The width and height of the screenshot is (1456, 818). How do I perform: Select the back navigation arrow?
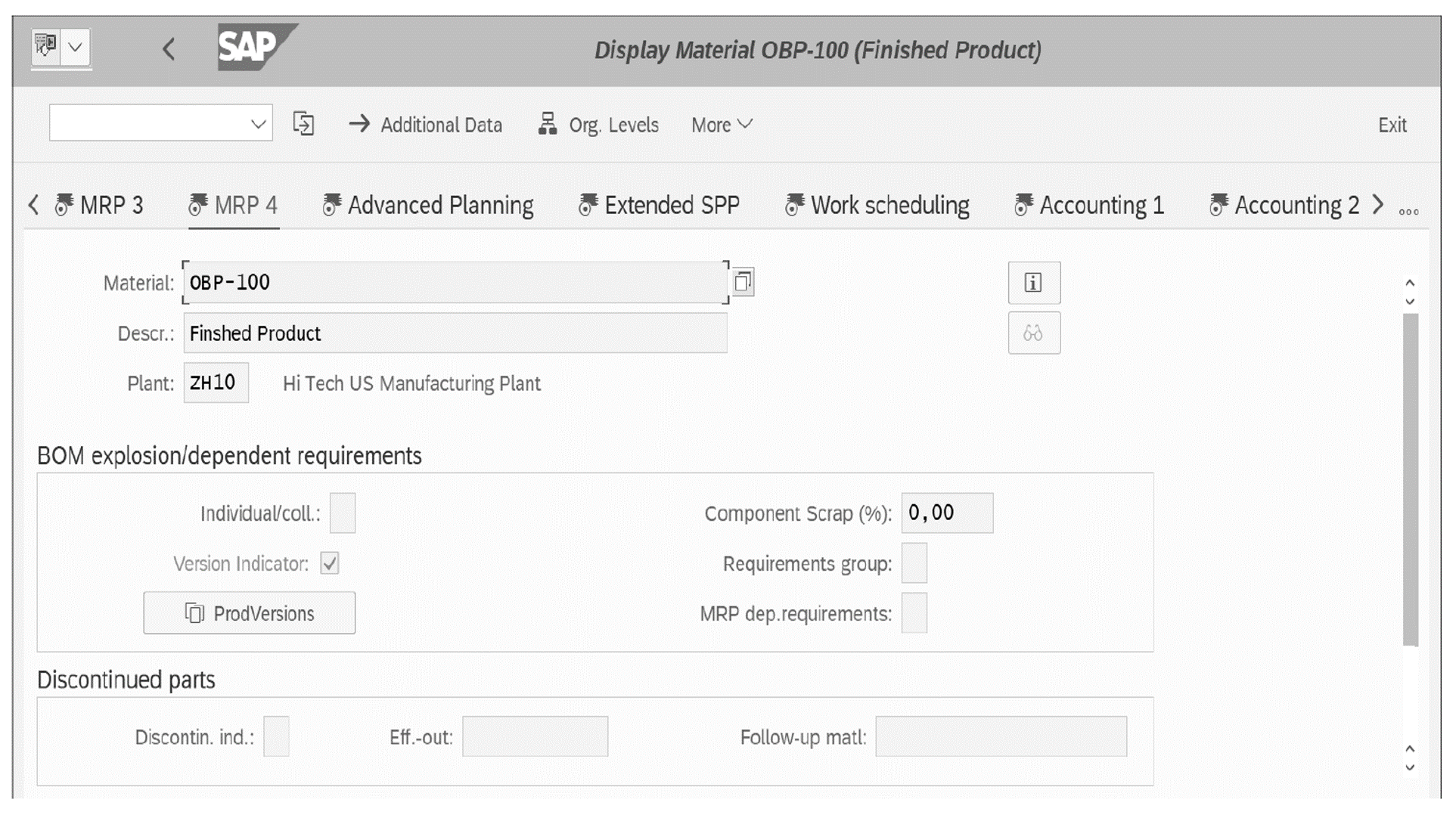point(168,50)
